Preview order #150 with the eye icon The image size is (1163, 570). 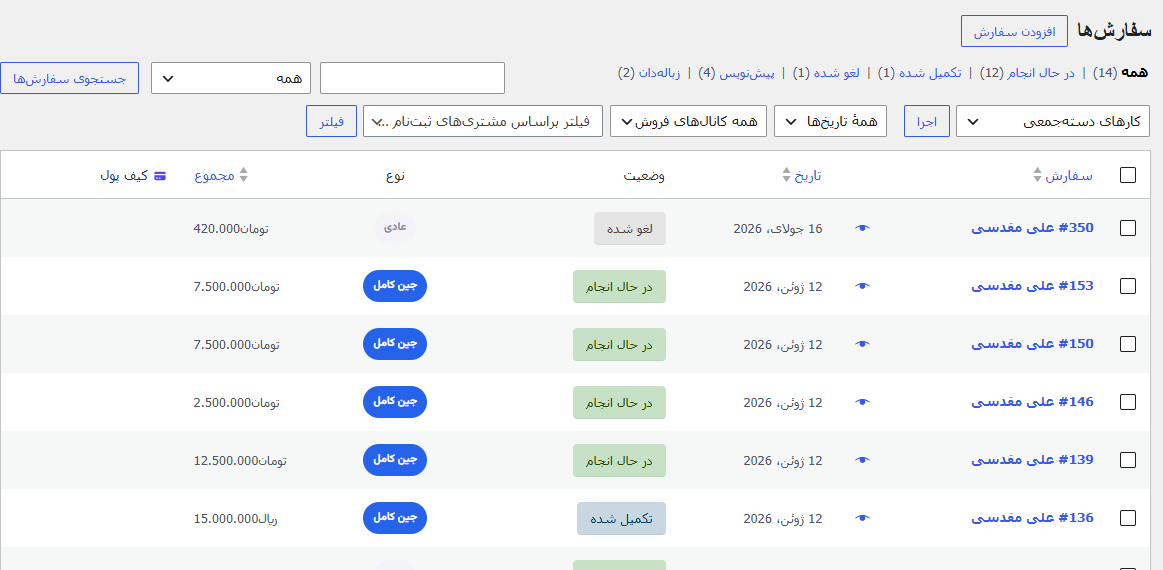pos(862,344)
